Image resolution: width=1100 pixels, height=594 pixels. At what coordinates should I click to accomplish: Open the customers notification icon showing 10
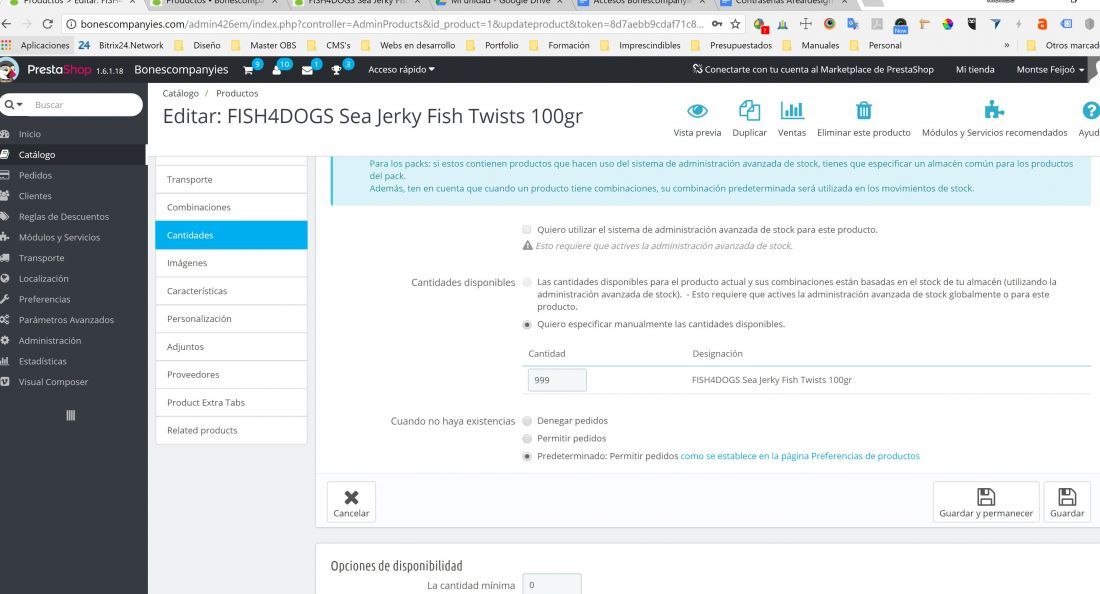tap(278, 69)
